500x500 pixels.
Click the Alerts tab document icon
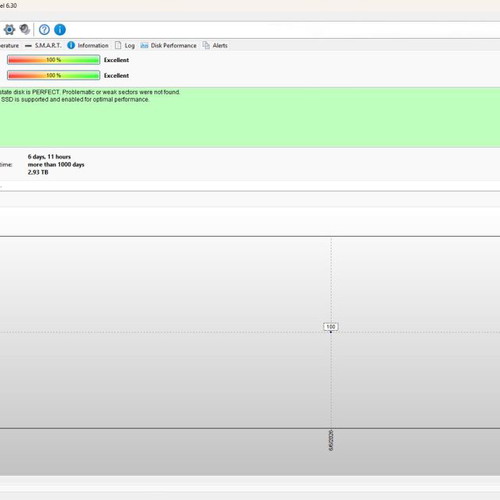(x=206, y=45)
